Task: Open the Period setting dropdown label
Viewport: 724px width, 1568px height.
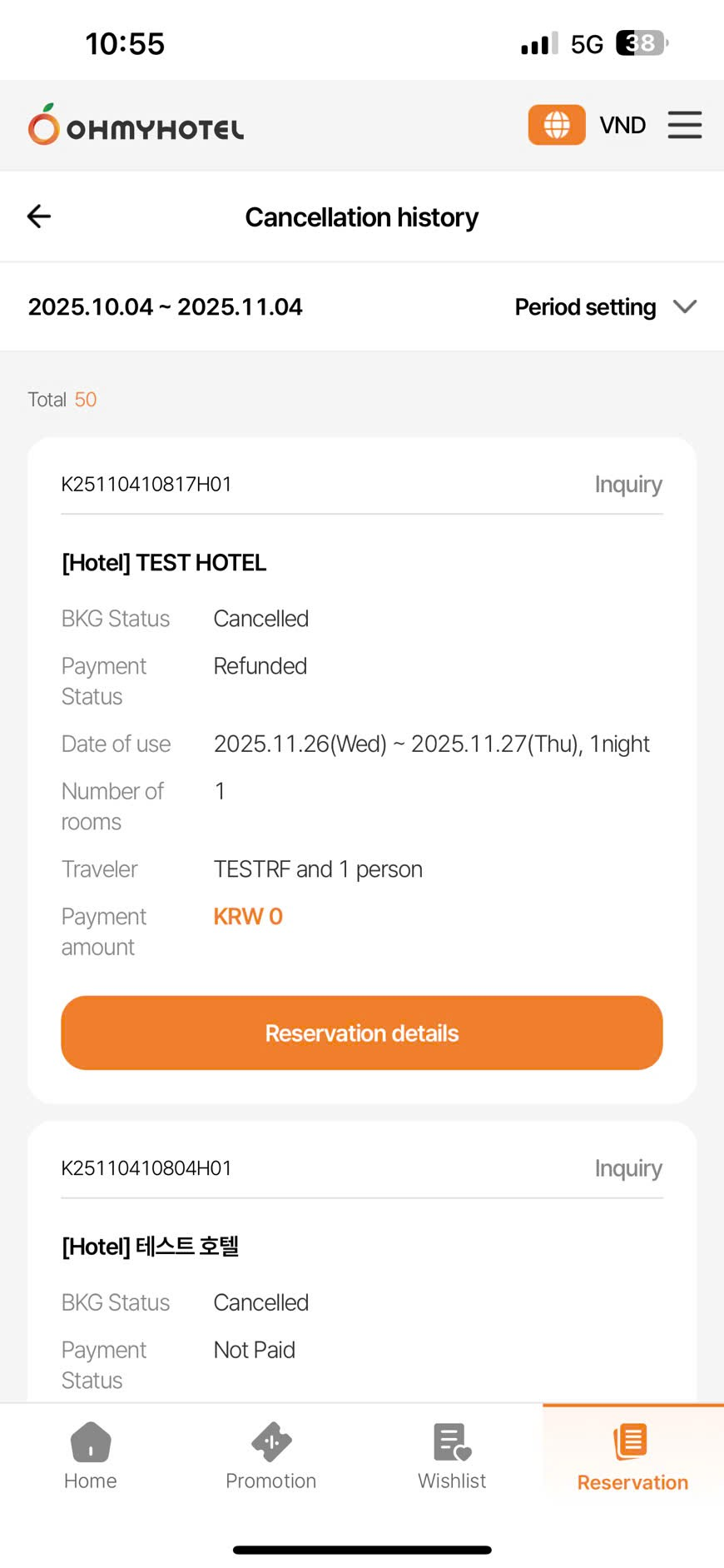Action: (x=585, y=307)
